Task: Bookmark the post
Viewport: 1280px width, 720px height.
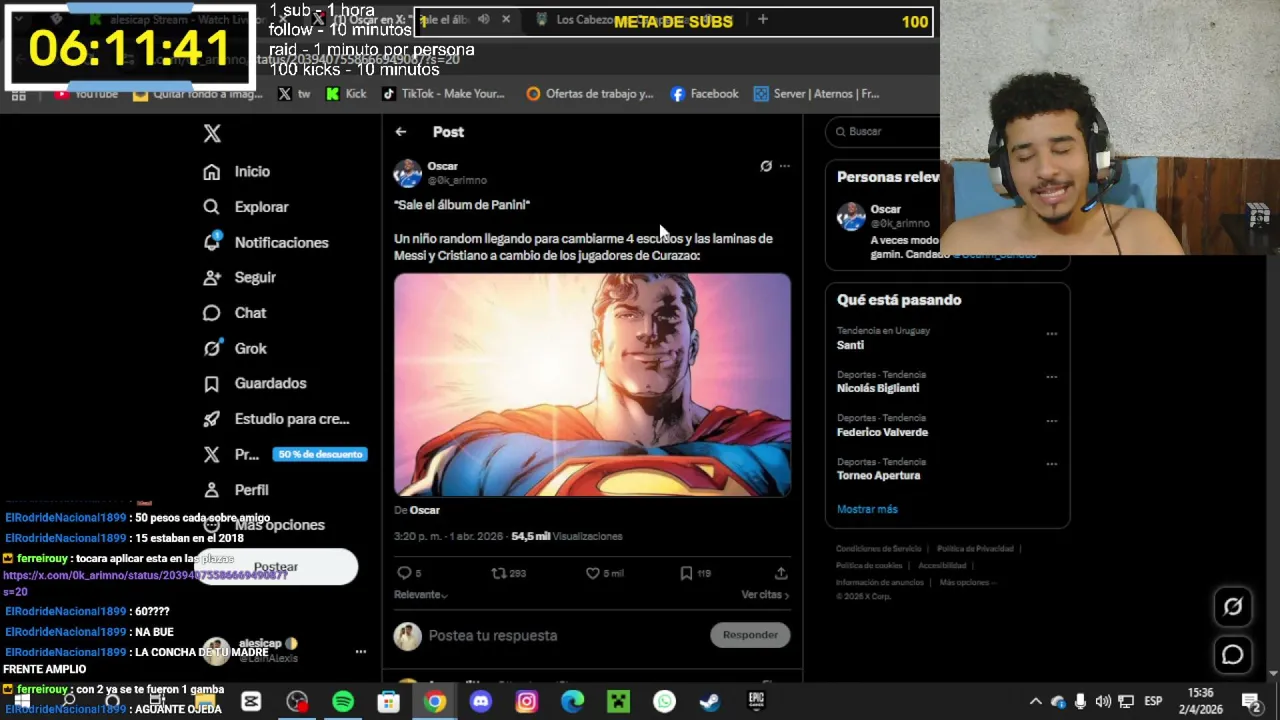Action: 686,573
